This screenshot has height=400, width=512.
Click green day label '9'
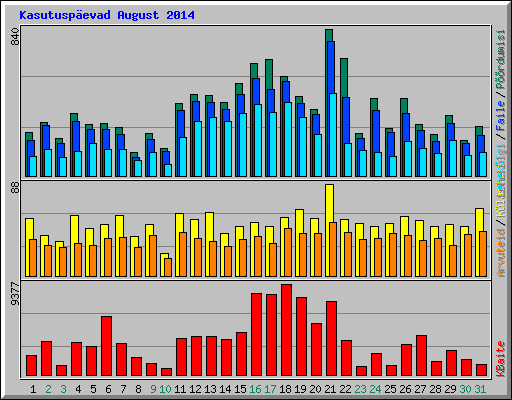click(x=153, y=389)
